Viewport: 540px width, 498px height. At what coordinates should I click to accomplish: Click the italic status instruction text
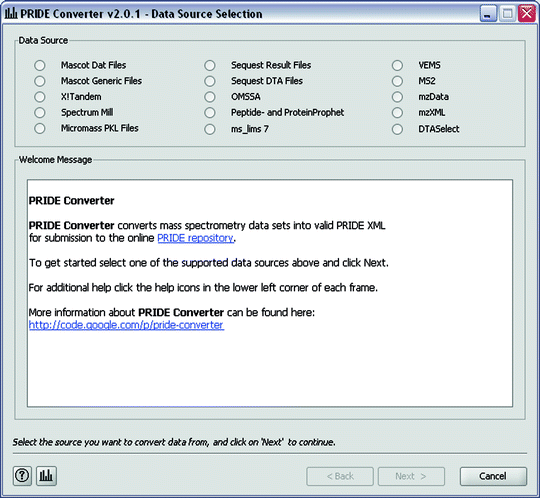pos(174,442)
